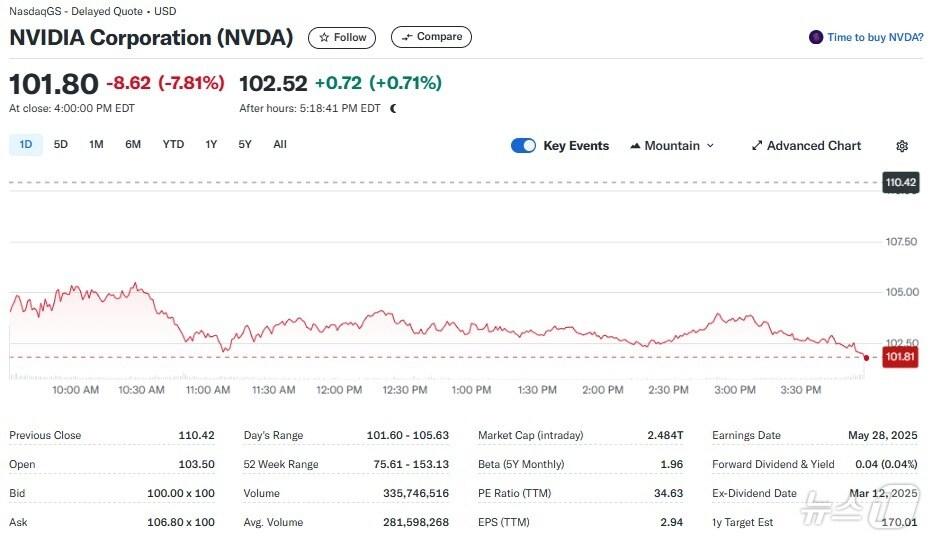Image resolution: width=930 pixels, height=541 pixels.
Task: Click the purple Time to buy NVDA icon
Action: (x=816, y=37)
